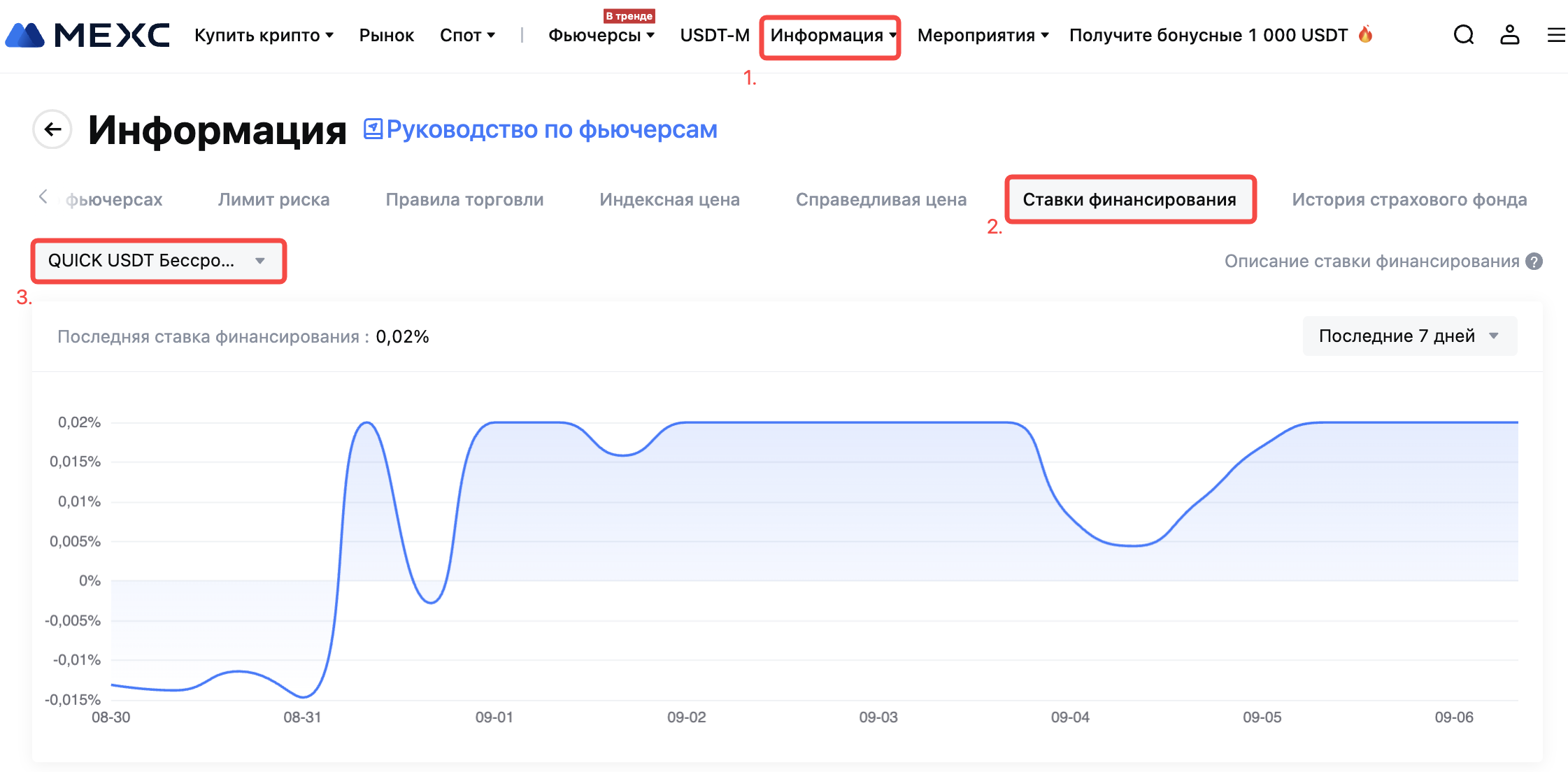
Task: Open the Последние 7 дней period dropdown
Action: (1409, 336)
